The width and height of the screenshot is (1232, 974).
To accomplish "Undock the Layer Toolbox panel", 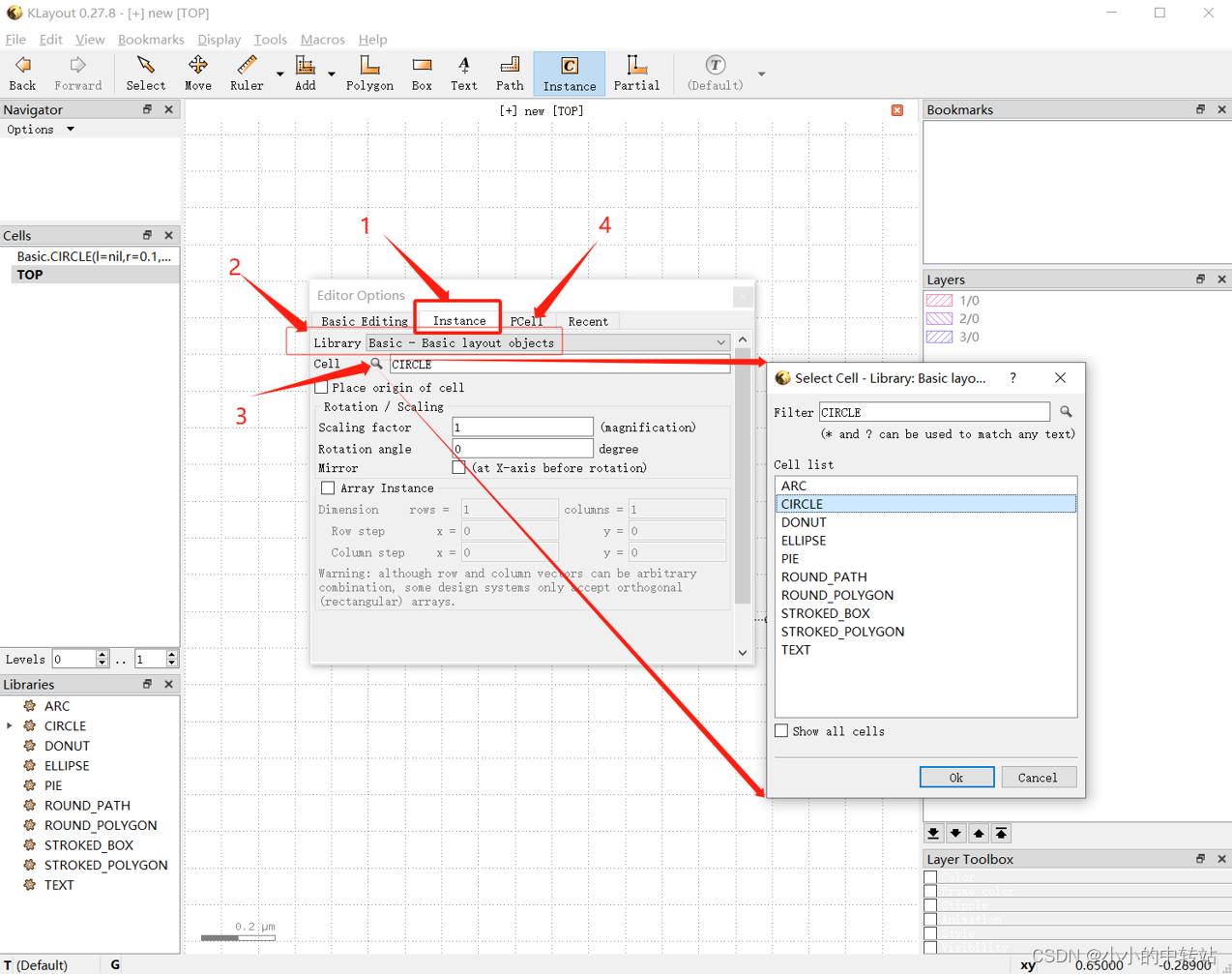I will [x=1200, y=859].
